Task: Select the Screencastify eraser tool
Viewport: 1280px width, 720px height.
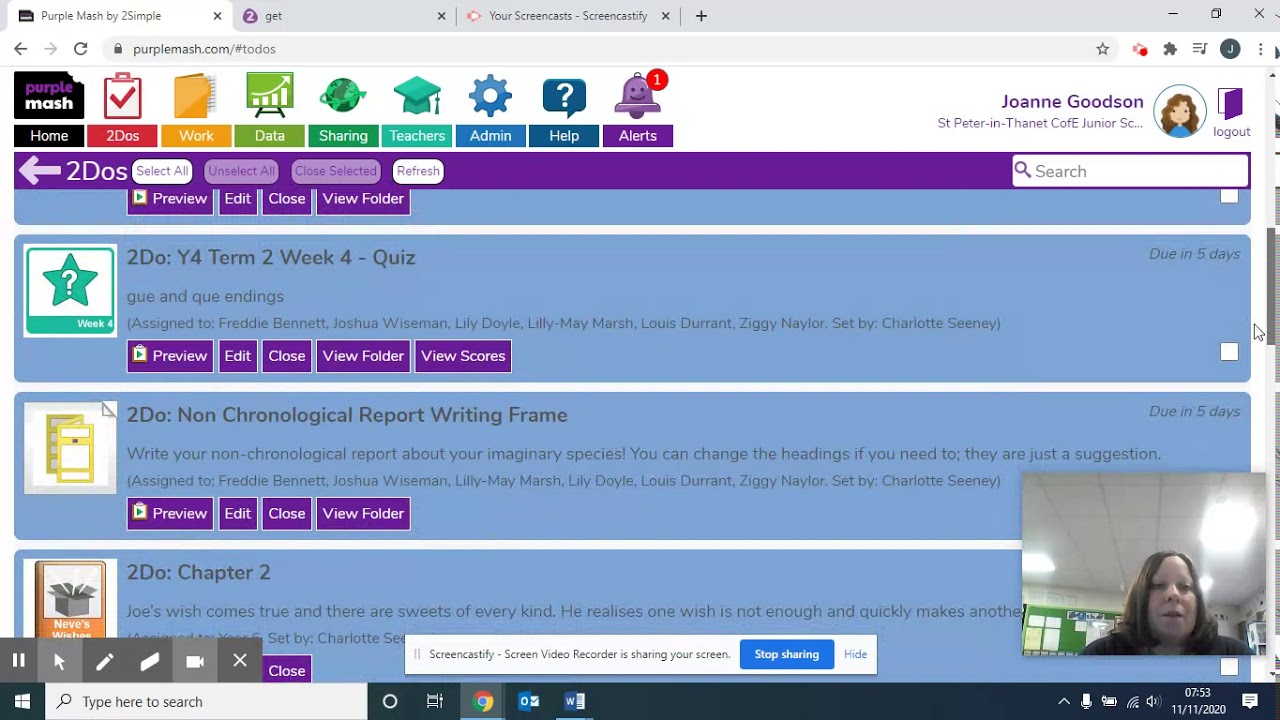Action: click(x=149, y=661)
